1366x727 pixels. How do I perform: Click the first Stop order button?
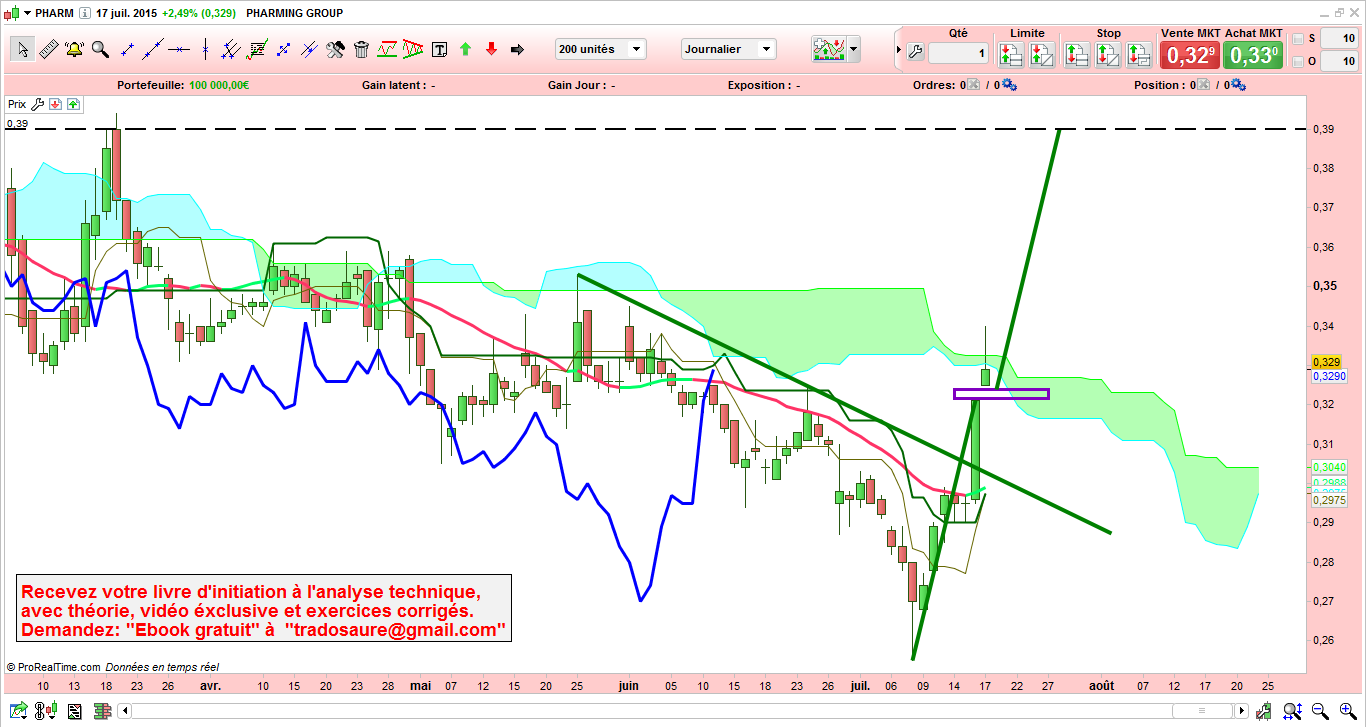[x=1076, y=54]
